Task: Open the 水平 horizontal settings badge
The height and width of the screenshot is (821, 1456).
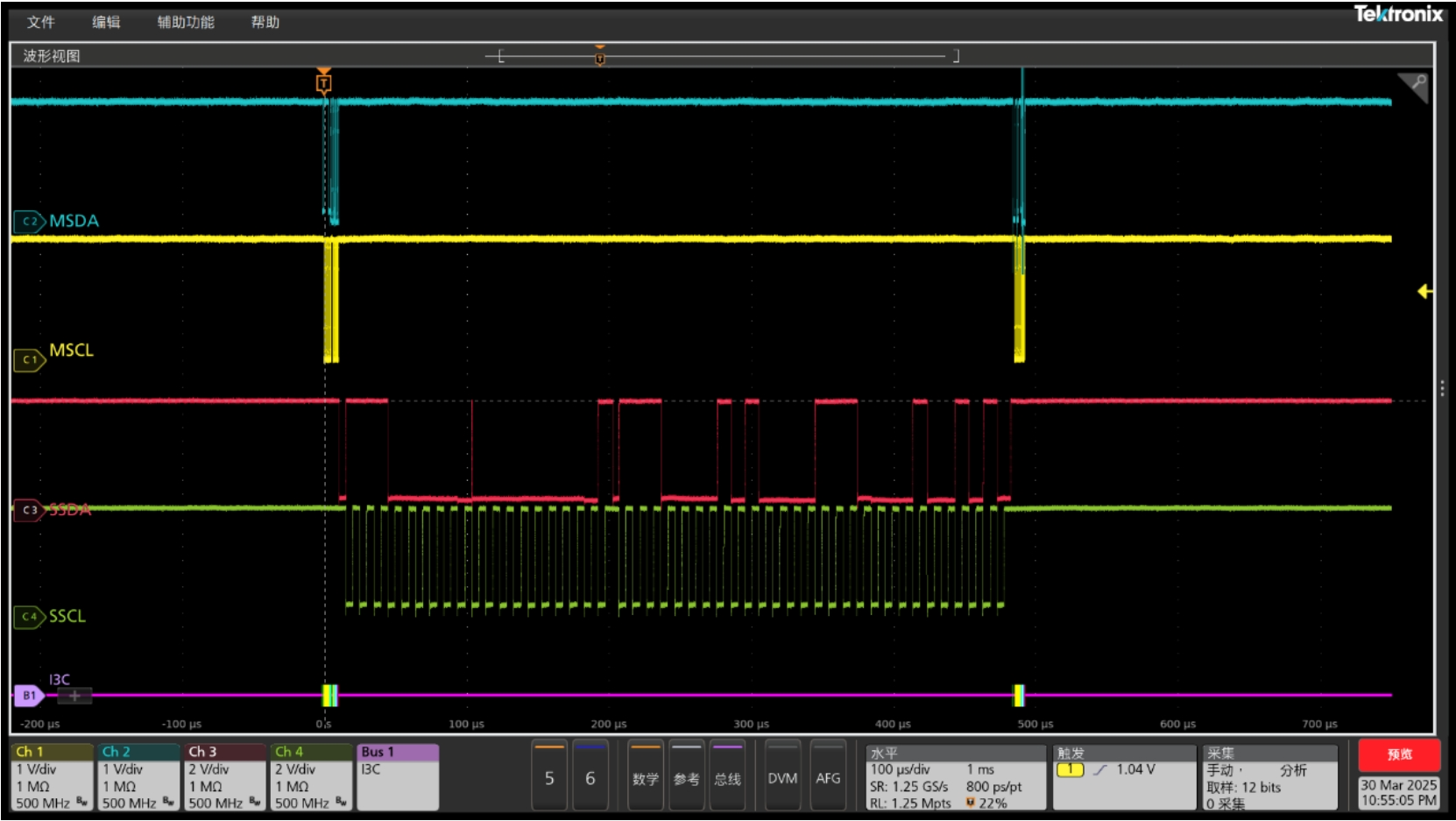Action: (957, 777)
